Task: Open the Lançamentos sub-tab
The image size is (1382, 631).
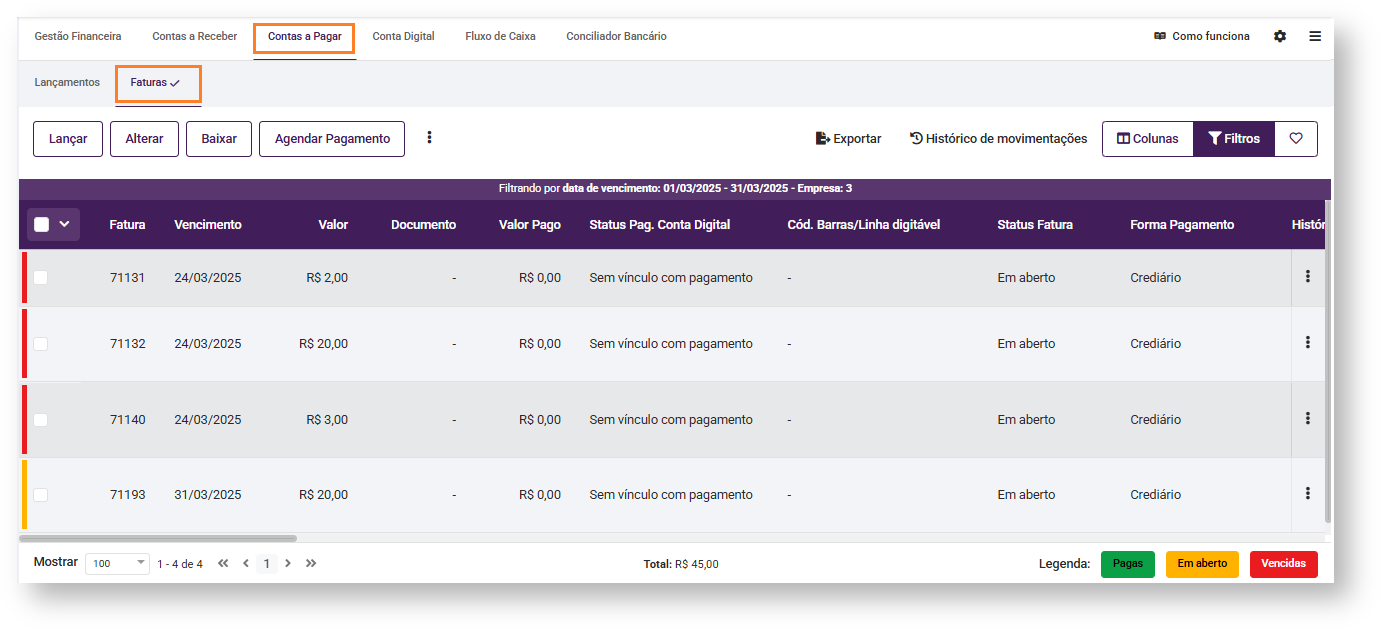Action: pos(67,82)
